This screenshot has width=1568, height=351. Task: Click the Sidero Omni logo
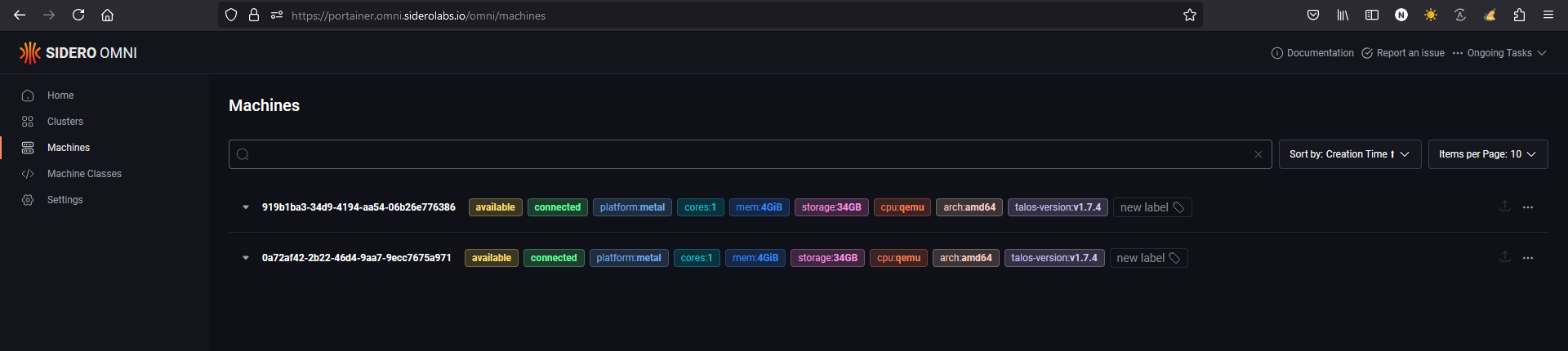point(78,53)
